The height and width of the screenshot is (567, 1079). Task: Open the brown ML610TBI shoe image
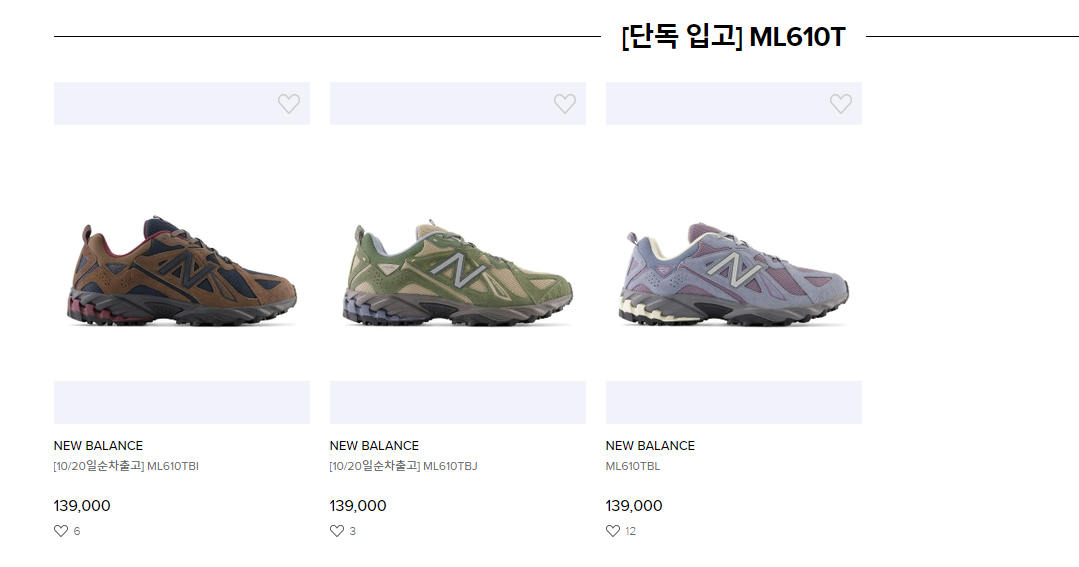pyautogui.click(x=182, y=270)
